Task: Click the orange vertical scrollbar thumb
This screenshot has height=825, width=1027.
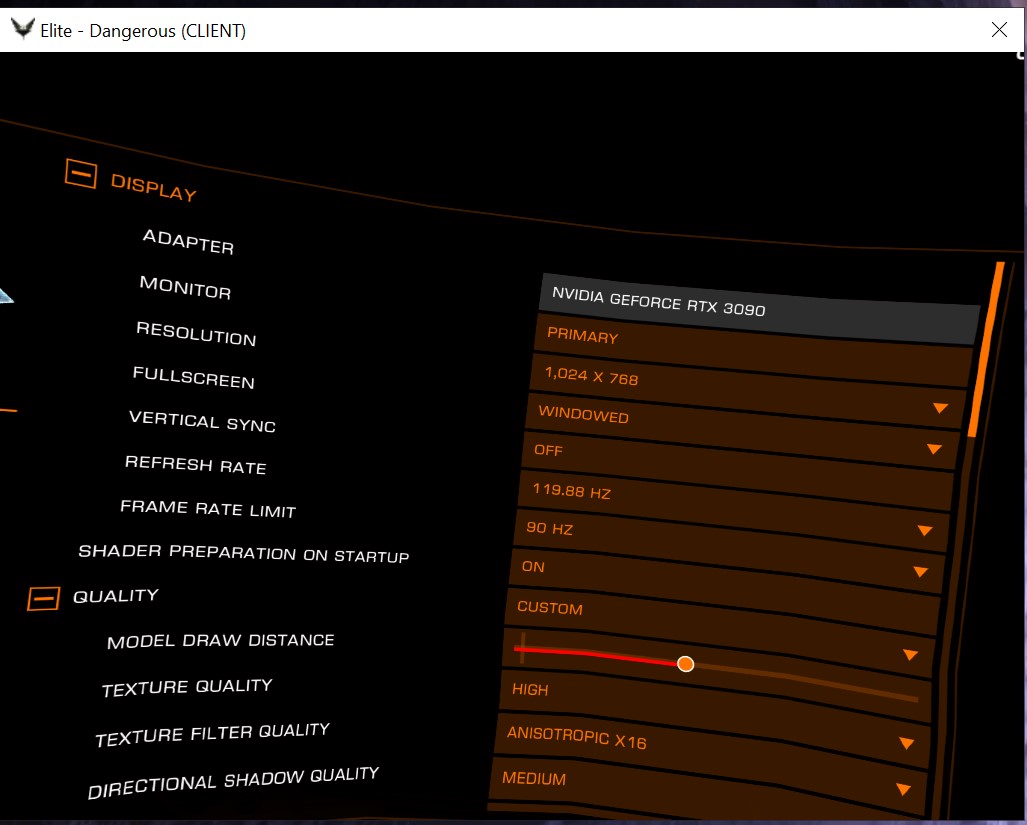Action: (986, 350)
